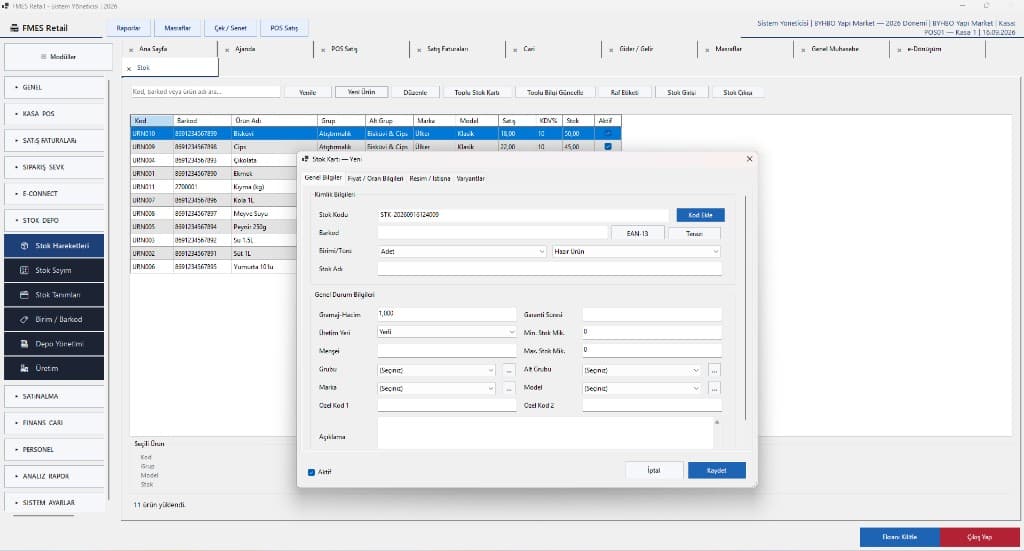1024x551 pixels.
Task: Toggle Aktif checkbox in the URN010 Bisküvi row
Action: pos(608,133)
